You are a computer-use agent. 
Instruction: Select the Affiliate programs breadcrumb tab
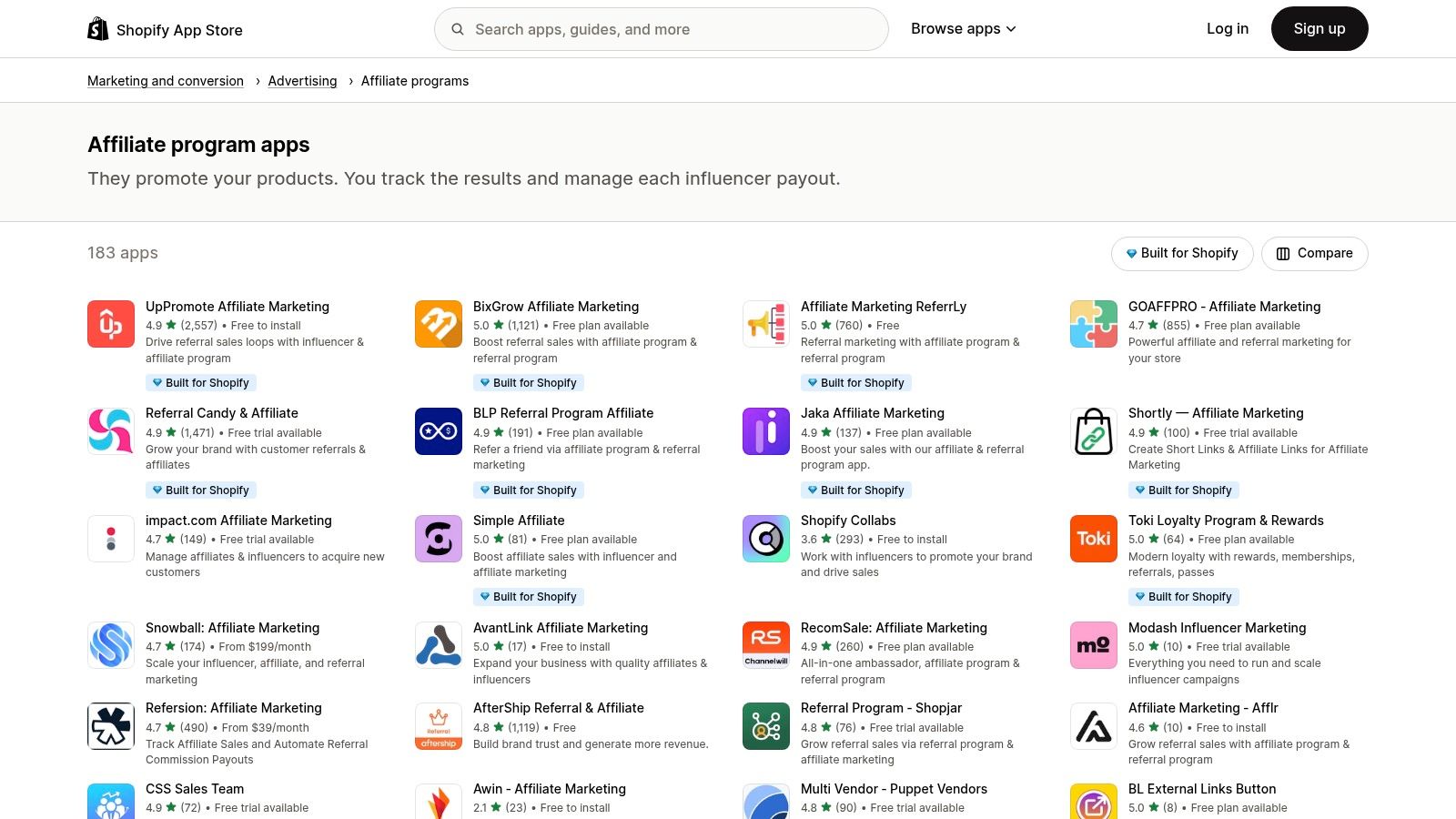415,80
